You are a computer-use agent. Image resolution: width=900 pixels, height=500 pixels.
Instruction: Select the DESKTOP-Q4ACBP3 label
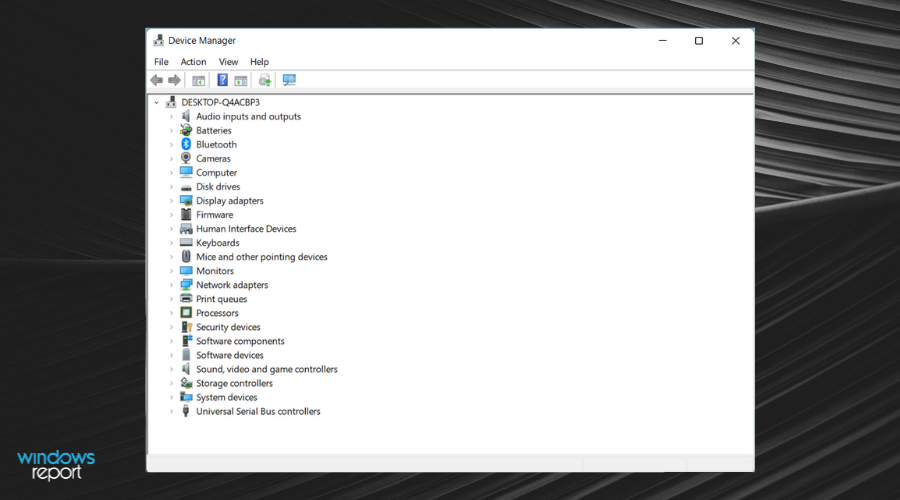(220, 102)
